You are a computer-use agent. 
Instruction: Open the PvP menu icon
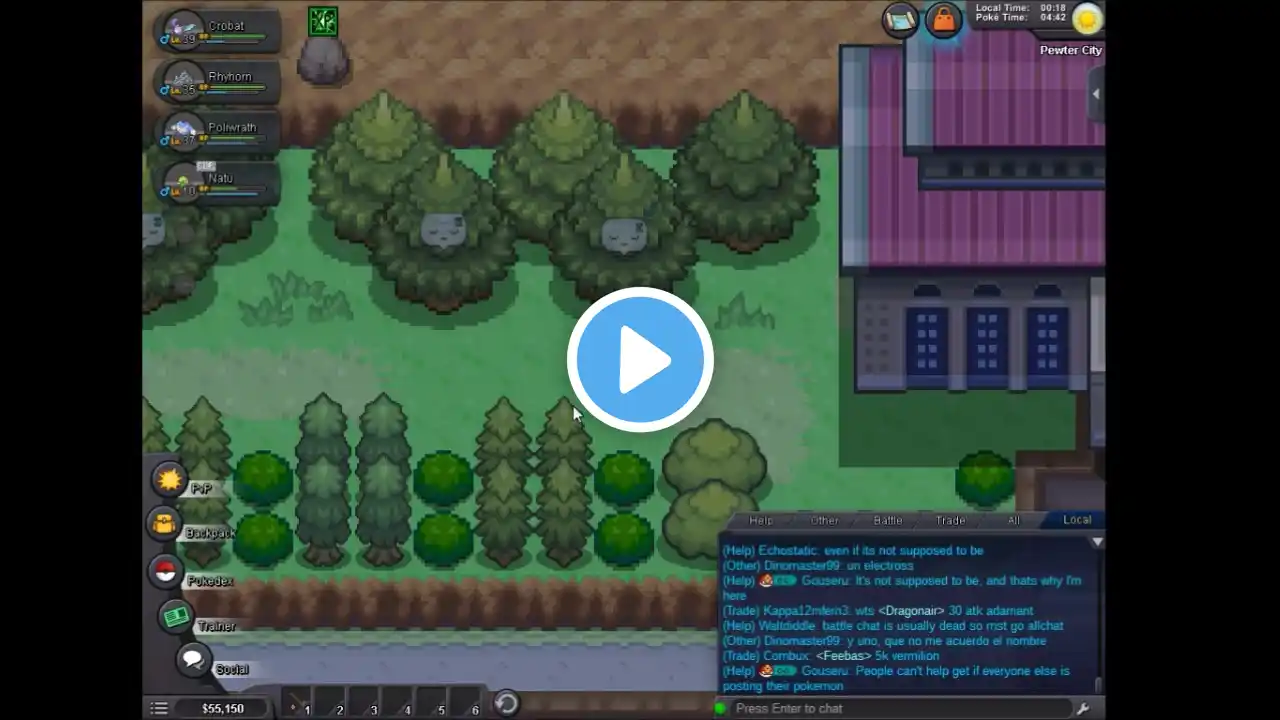tap(170, 480)
